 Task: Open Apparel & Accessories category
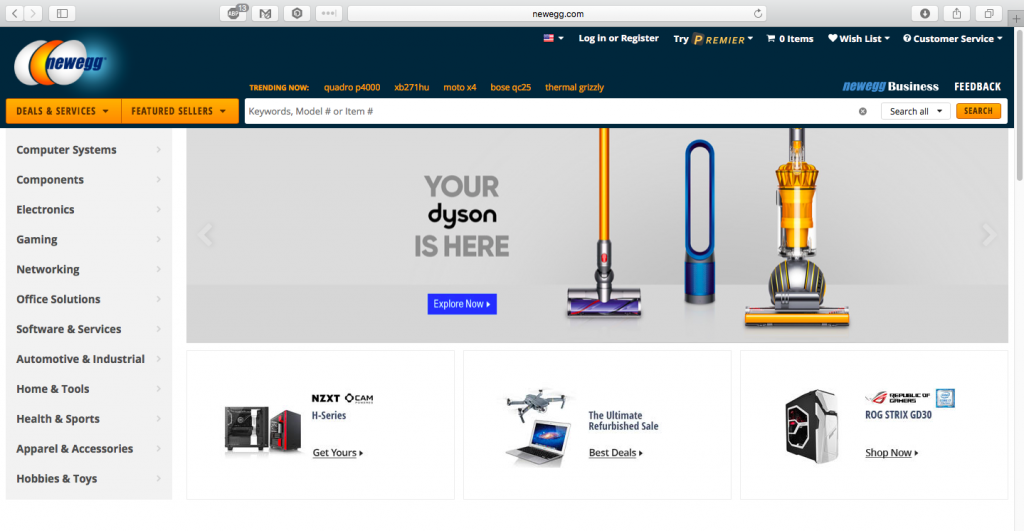[x=89, y=449]
